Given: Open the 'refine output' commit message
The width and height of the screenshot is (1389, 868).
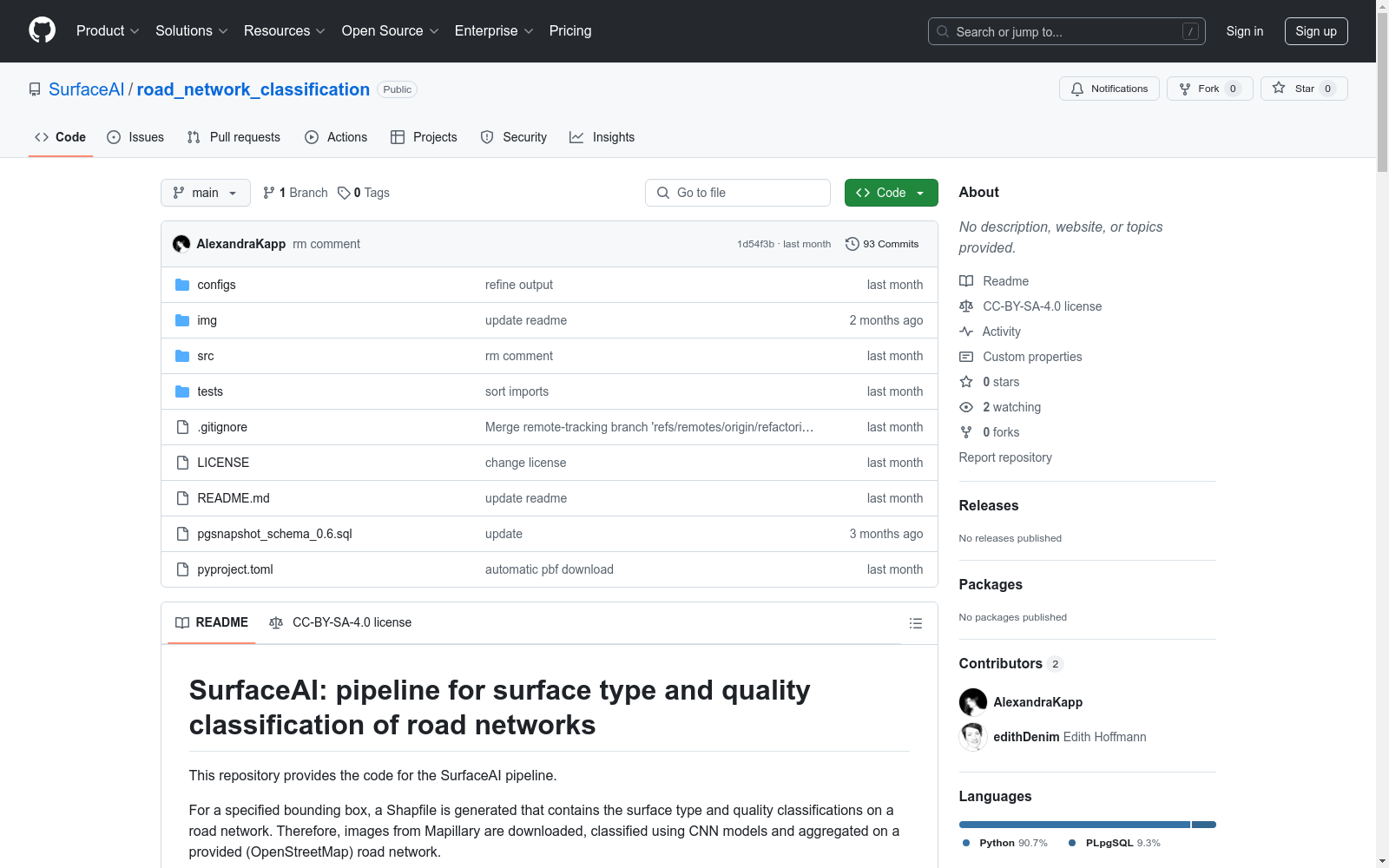Looking at the screenshot, I should (x=519, y=285).
